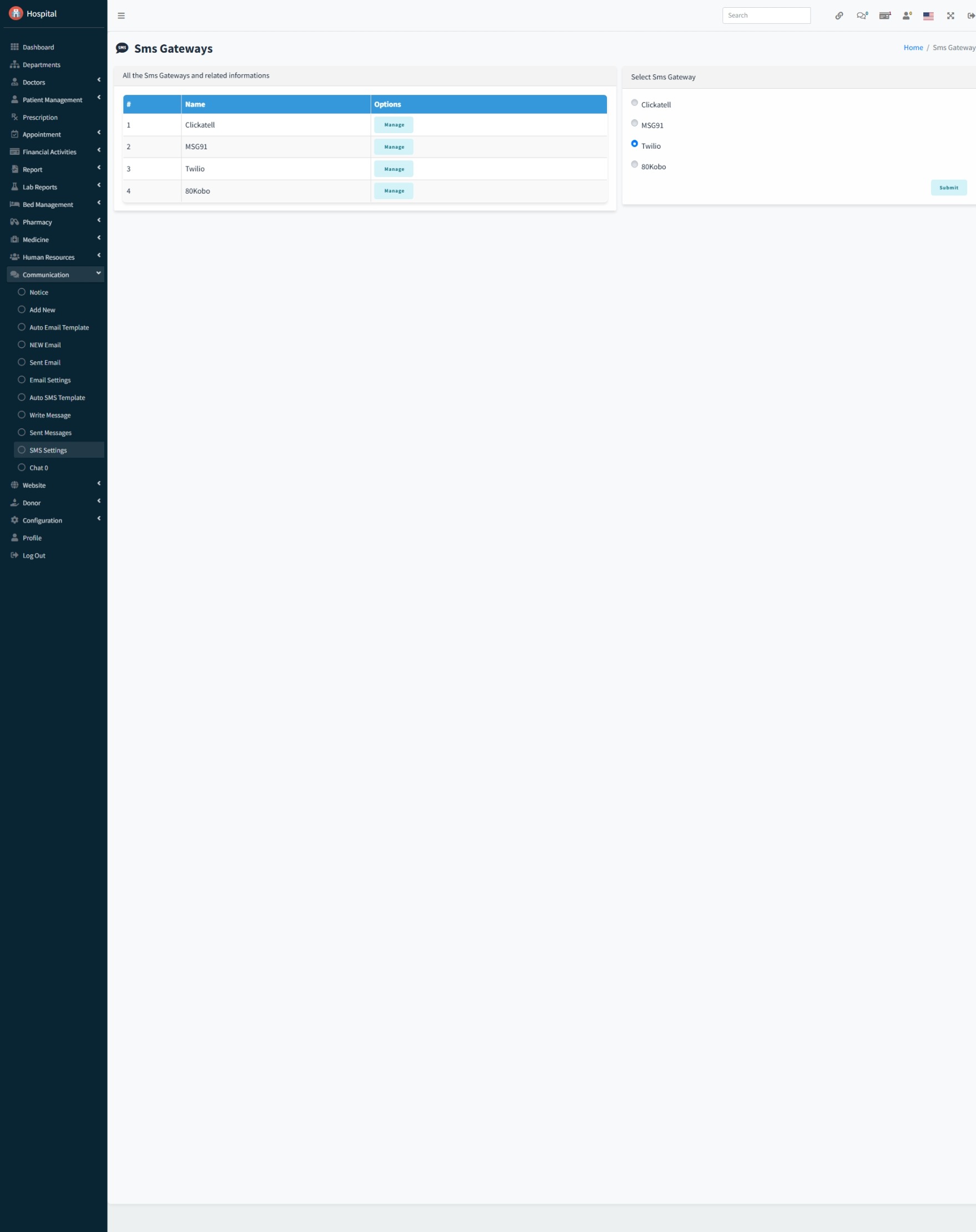The image size is (976, 1232).
Task: Click the Log Out icon in sidebar
Action: [x=15, y=555]
